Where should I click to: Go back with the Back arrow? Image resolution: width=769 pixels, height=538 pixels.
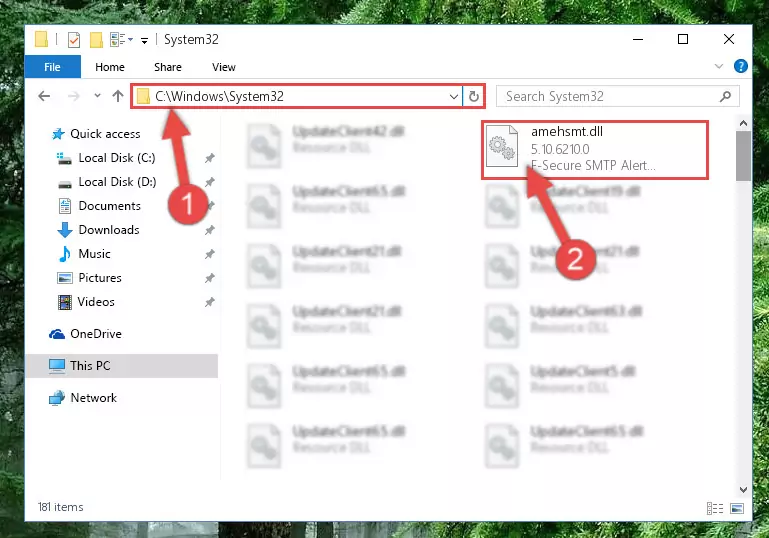click(44, 96)
